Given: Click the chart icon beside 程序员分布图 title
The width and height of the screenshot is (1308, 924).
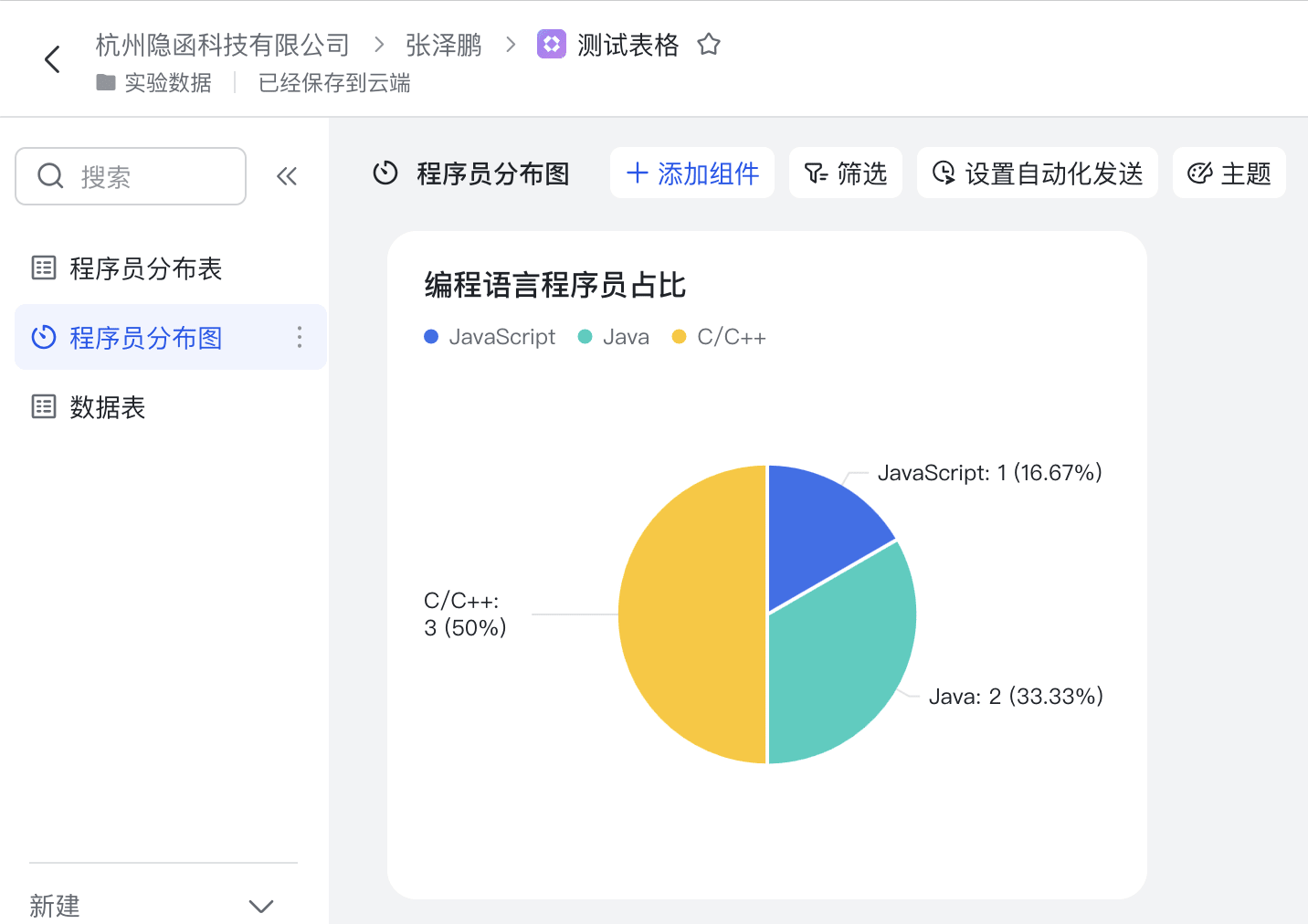Looking at the screenshot, I should click(x=386, y=173).
